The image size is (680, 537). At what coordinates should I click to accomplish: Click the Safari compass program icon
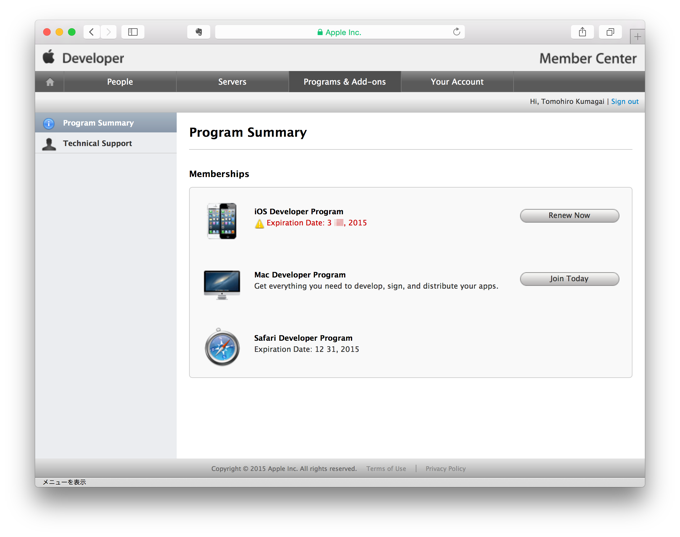click(x=222, y=347)
